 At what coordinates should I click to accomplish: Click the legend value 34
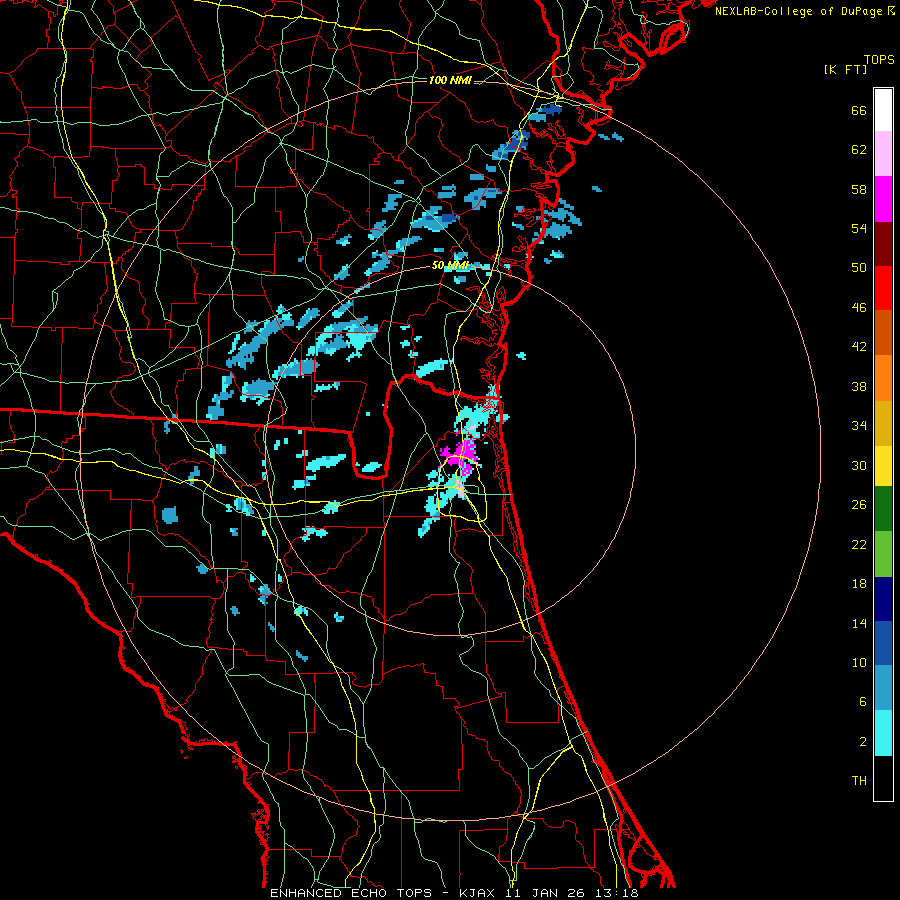point(859,425)
